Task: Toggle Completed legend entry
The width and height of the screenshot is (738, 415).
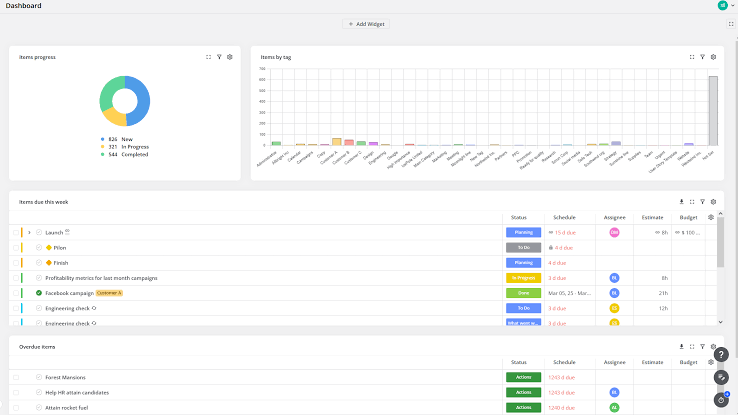Action: coord(125,154)
